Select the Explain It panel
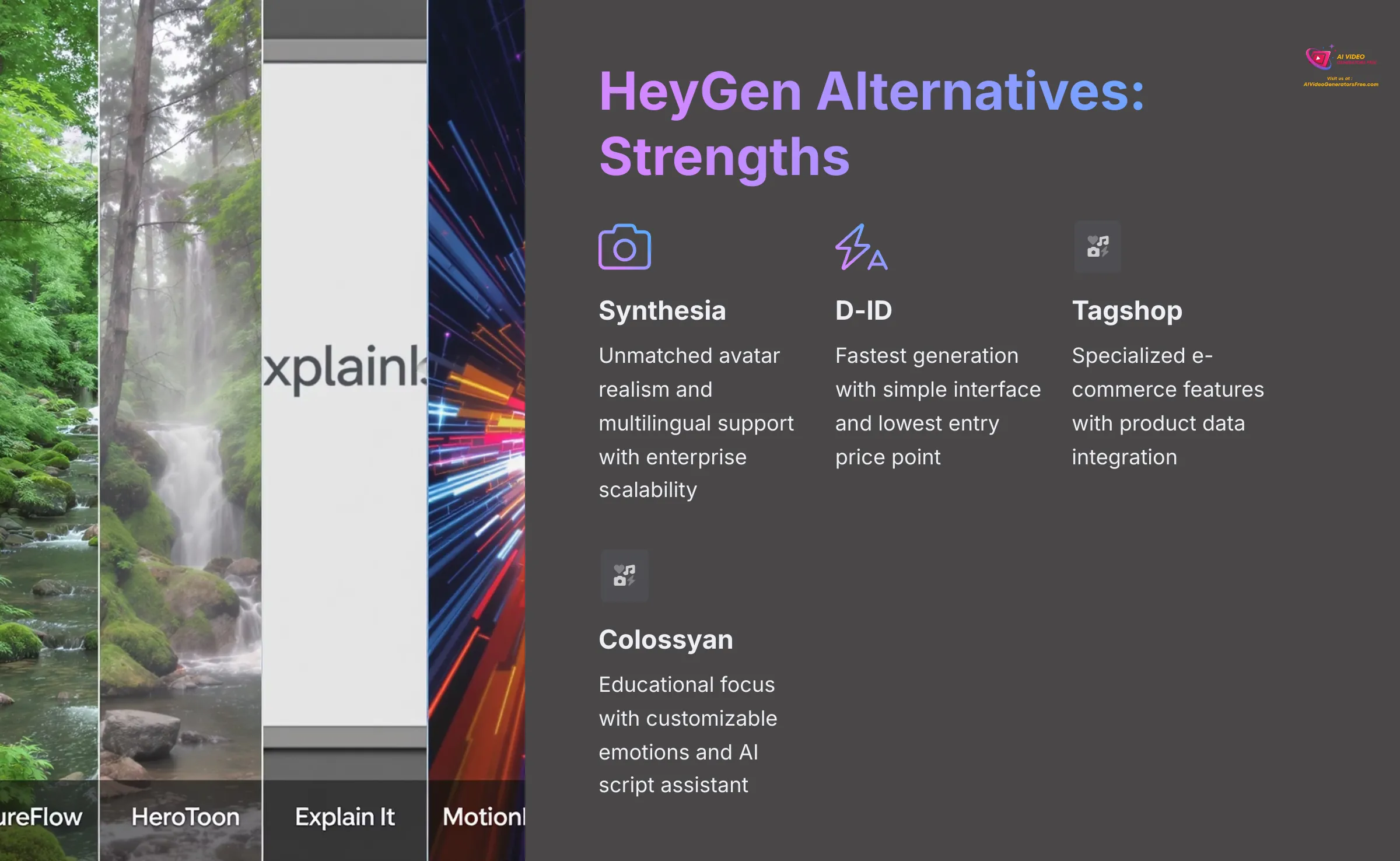 (345, 430)
